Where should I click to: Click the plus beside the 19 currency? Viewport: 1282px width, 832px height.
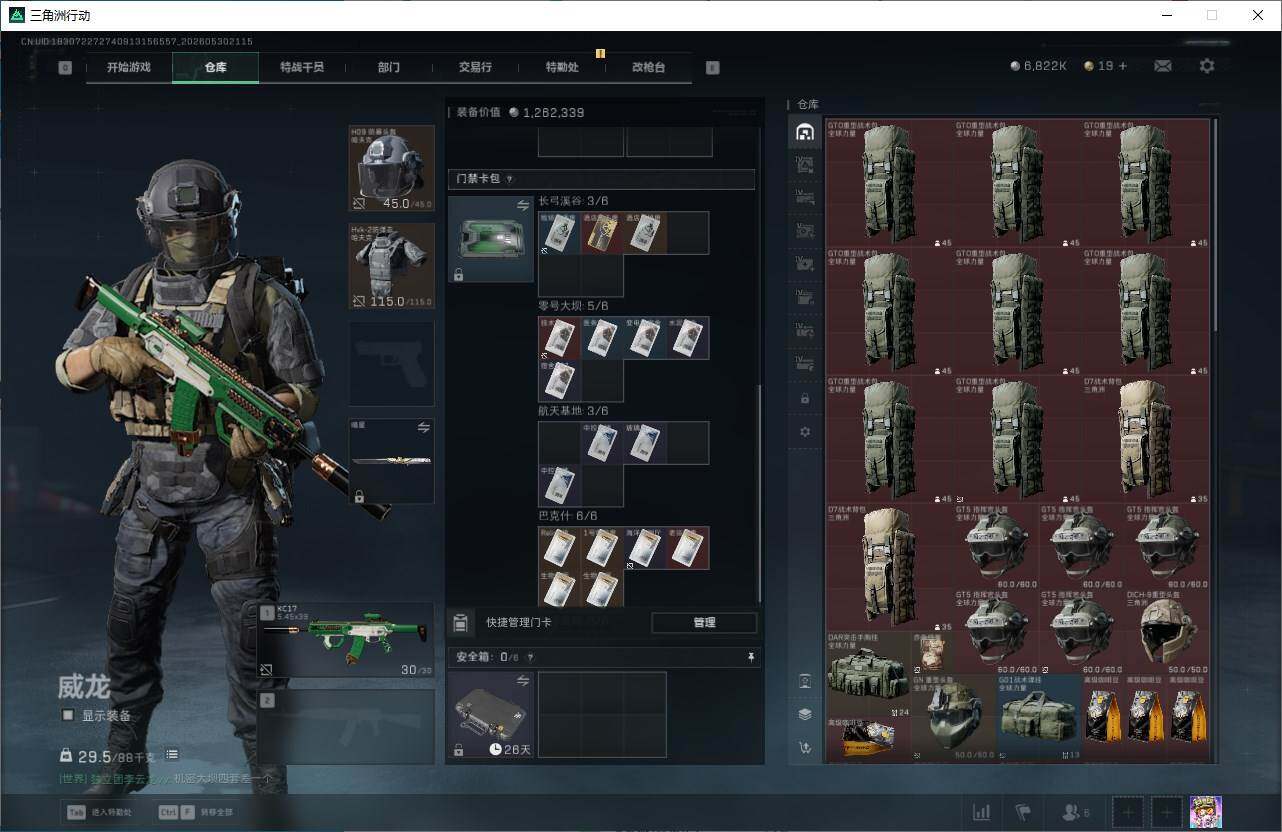coord(1123,66)
